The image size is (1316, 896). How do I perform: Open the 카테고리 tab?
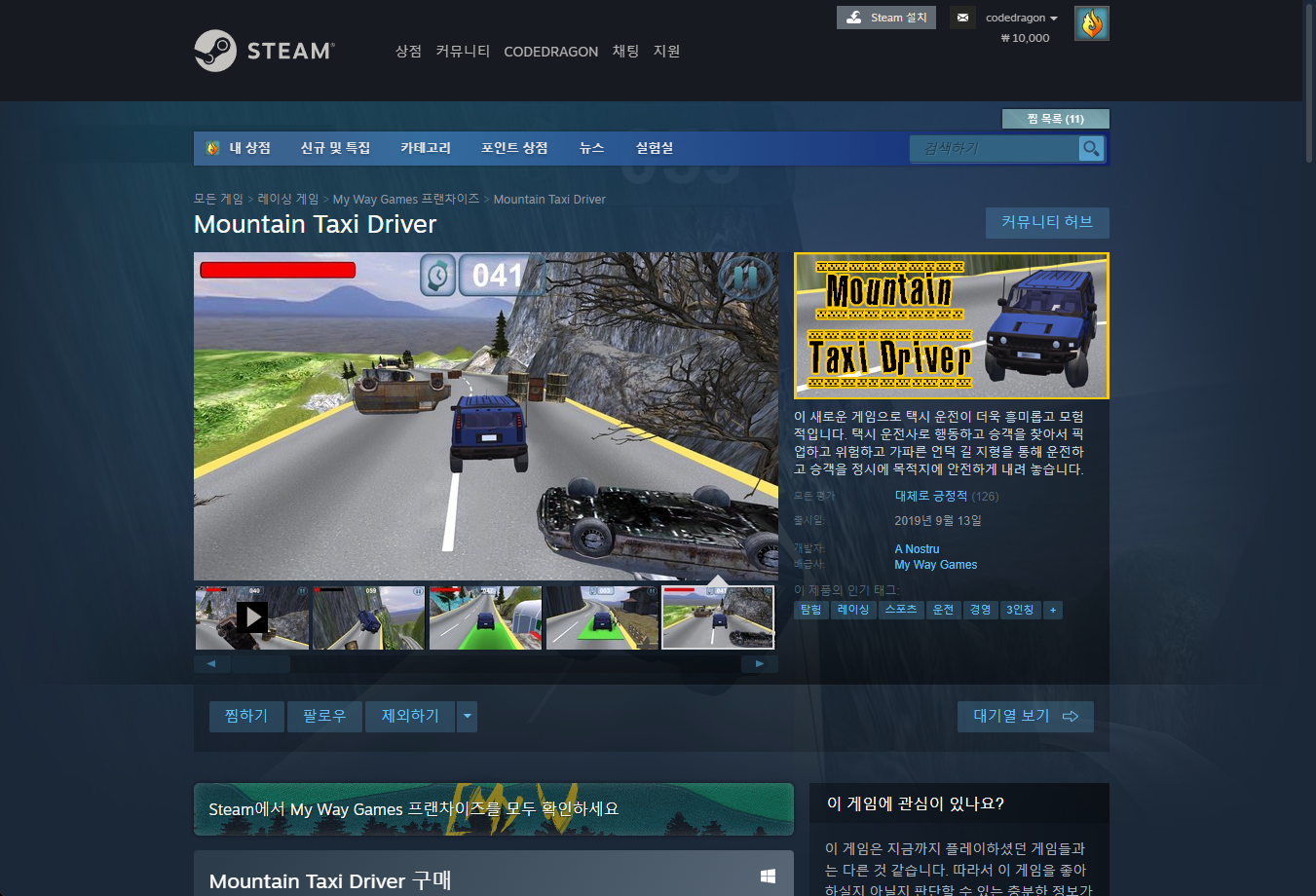click(426, 148)
